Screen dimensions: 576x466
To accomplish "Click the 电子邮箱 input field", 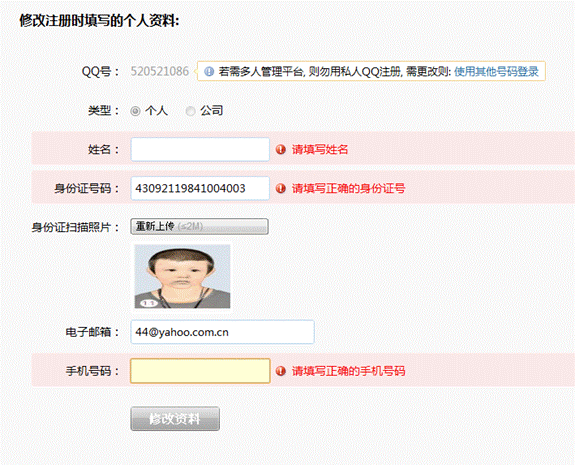I will pyautogui.click(x=222, y=332).
